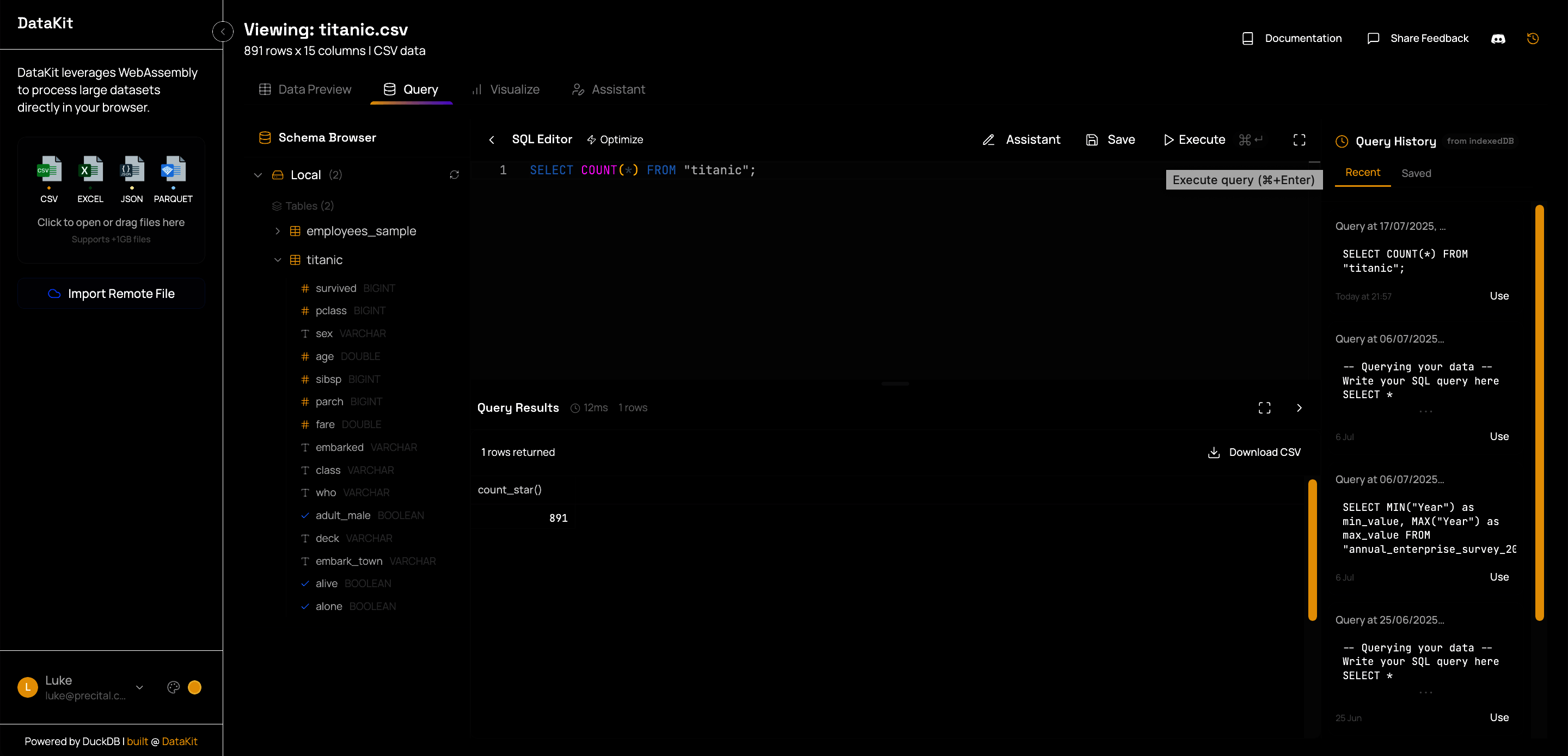Collapse the titanic table columns

278,260
